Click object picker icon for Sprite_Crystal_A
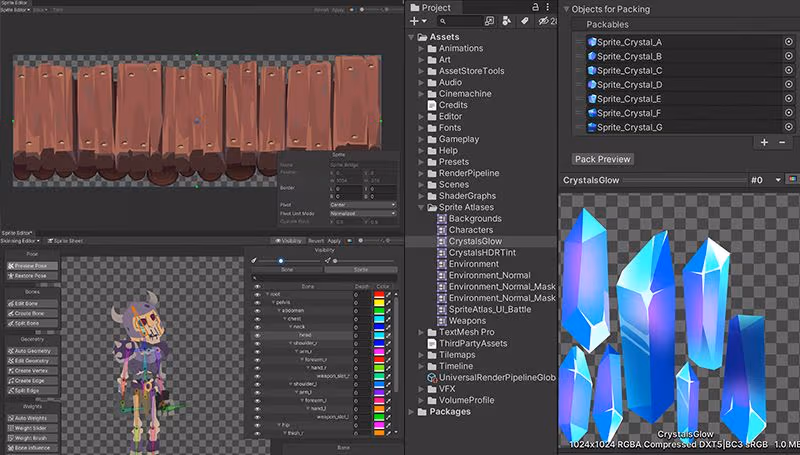The image size is (800, 455). tap(788, 42)
